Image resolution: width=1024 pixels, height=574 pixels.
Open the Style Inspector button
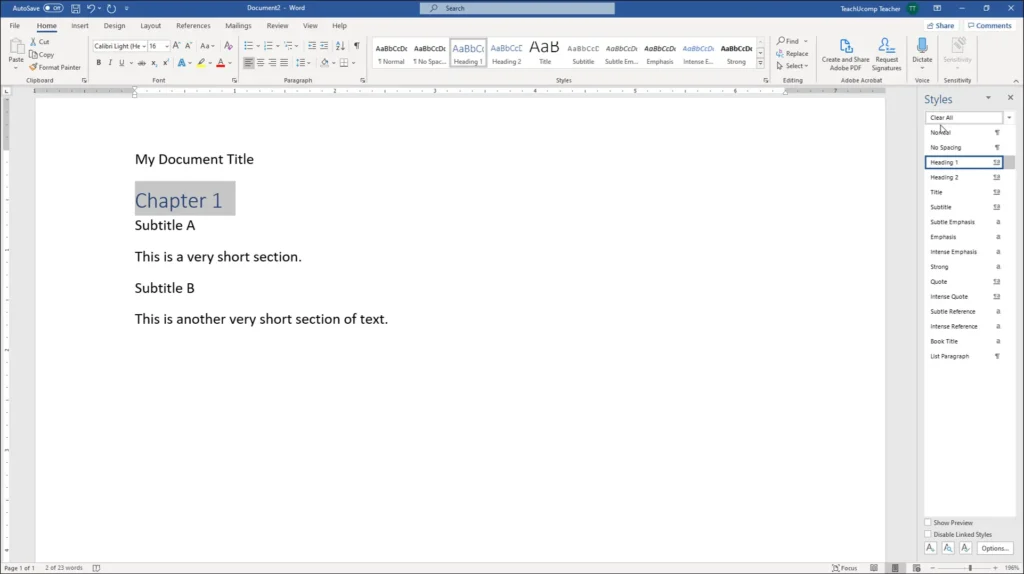[x=948, y=549]
